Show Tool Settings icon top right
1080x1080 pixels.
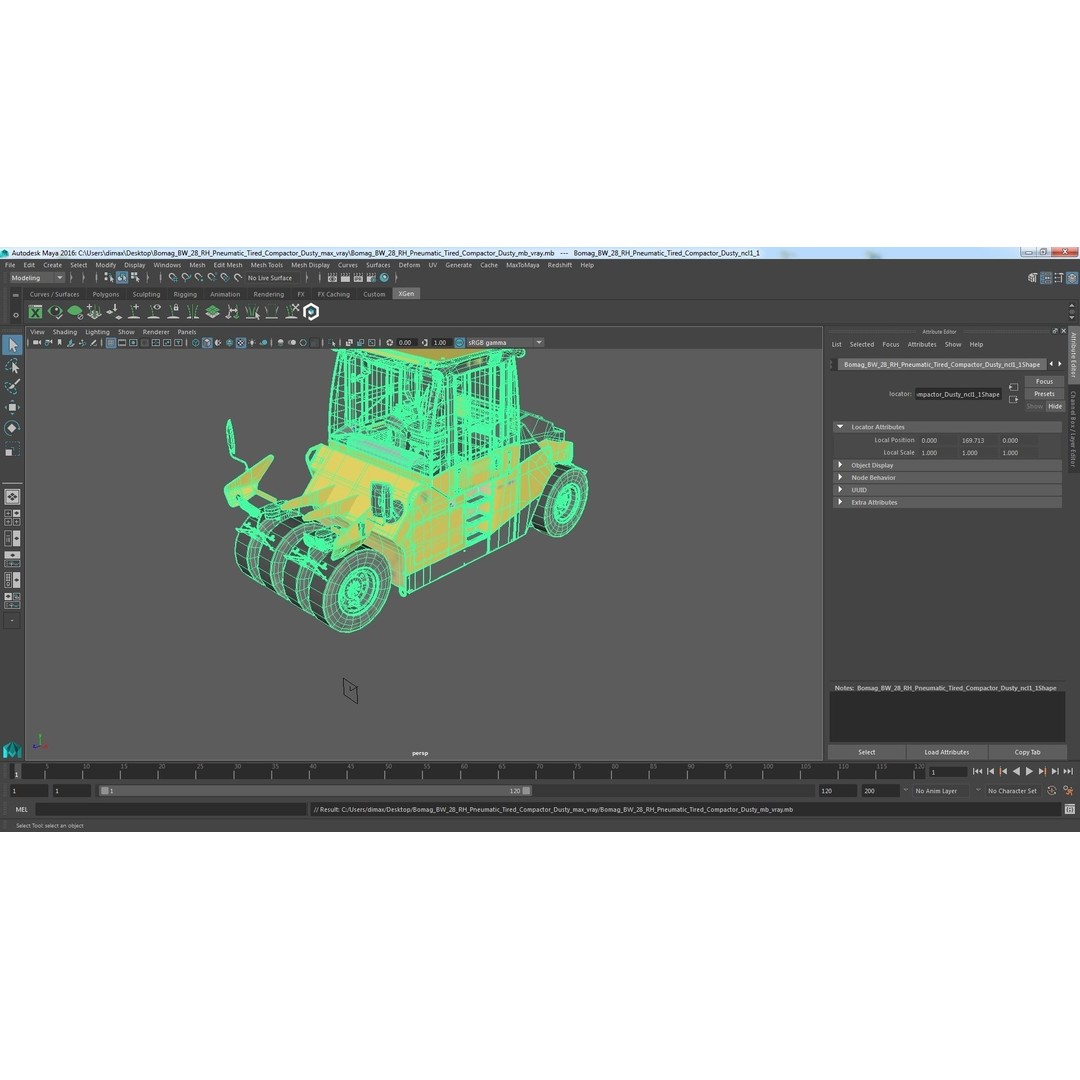coord(1059,278)
